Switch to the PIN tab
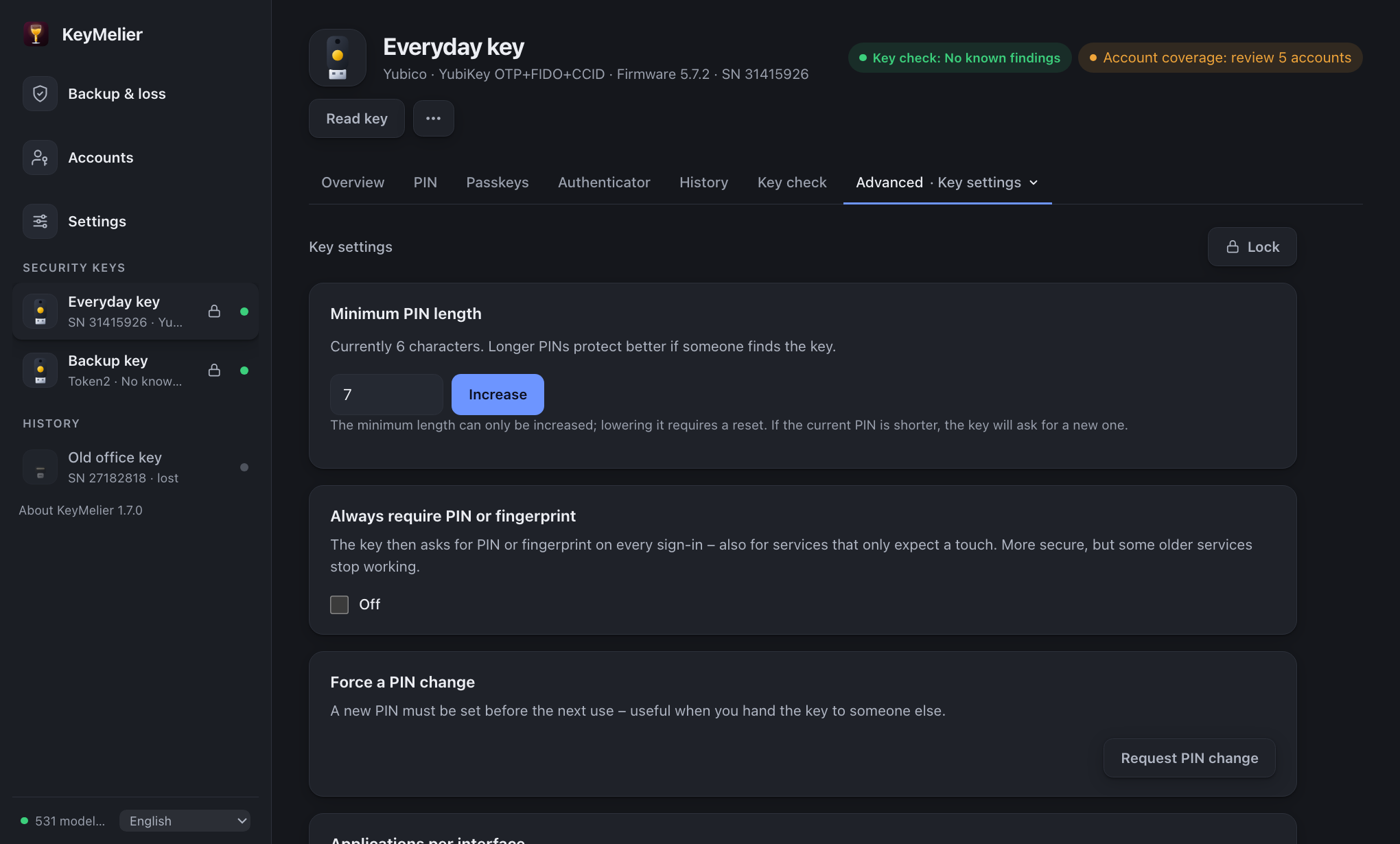This screenshot has width=1400, height=844. [425, 183]
